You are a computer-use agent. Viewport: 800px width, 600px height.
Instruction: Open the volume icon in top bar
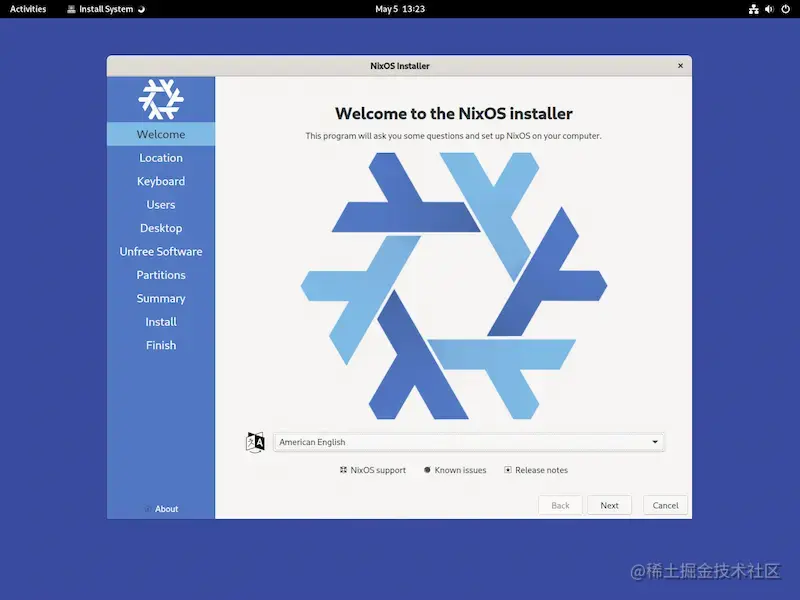click(x=769, y=9)
